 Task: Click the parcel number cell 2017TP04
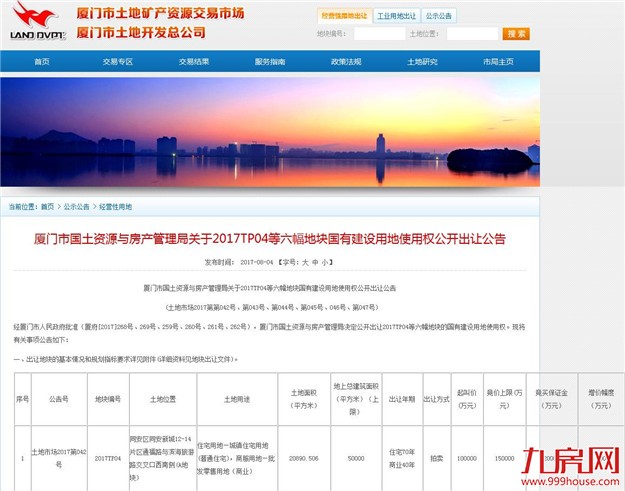point(108,458)
